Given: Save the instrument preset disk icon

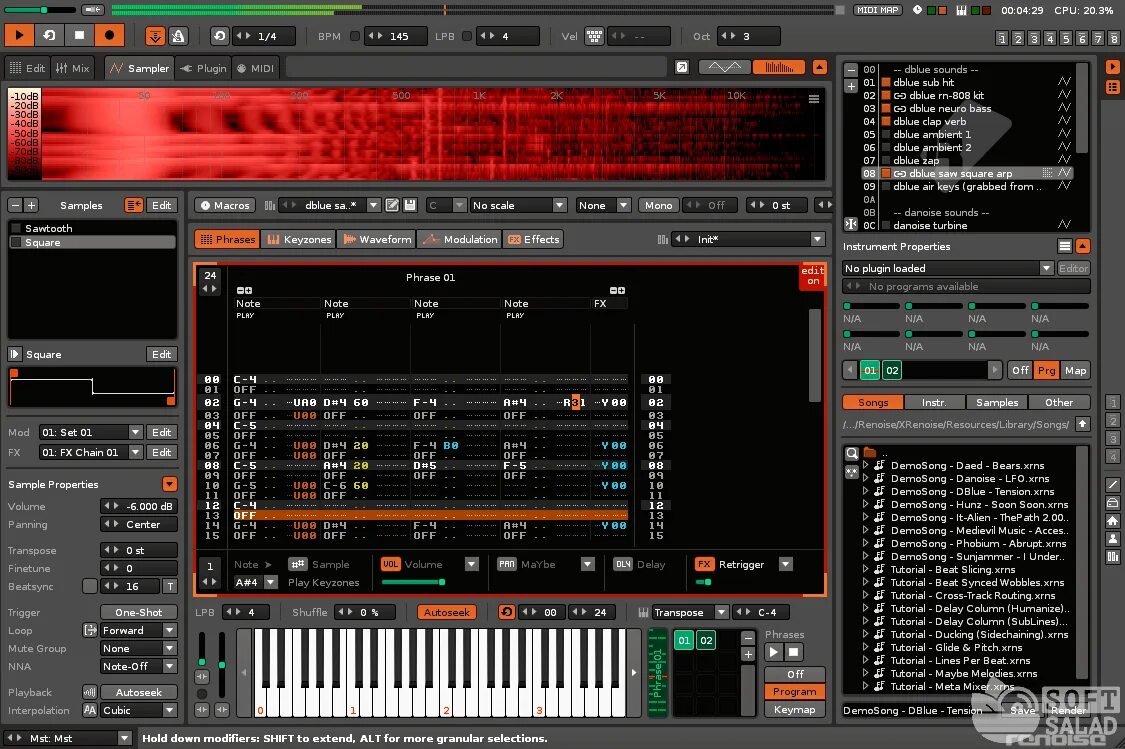Looking at the screenshot, I should click(410, 205).
